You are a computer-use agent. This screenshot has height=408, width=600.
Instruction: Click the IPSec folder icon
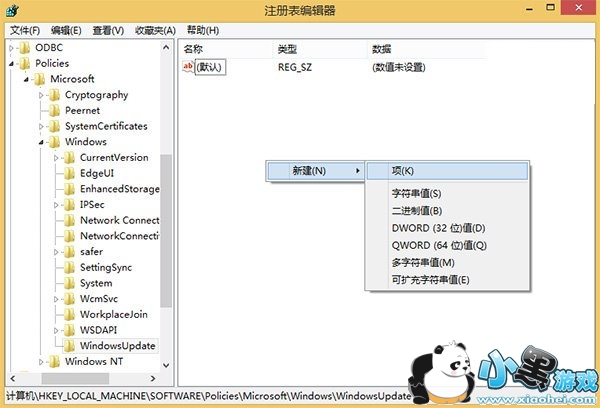tap(70, 205)
